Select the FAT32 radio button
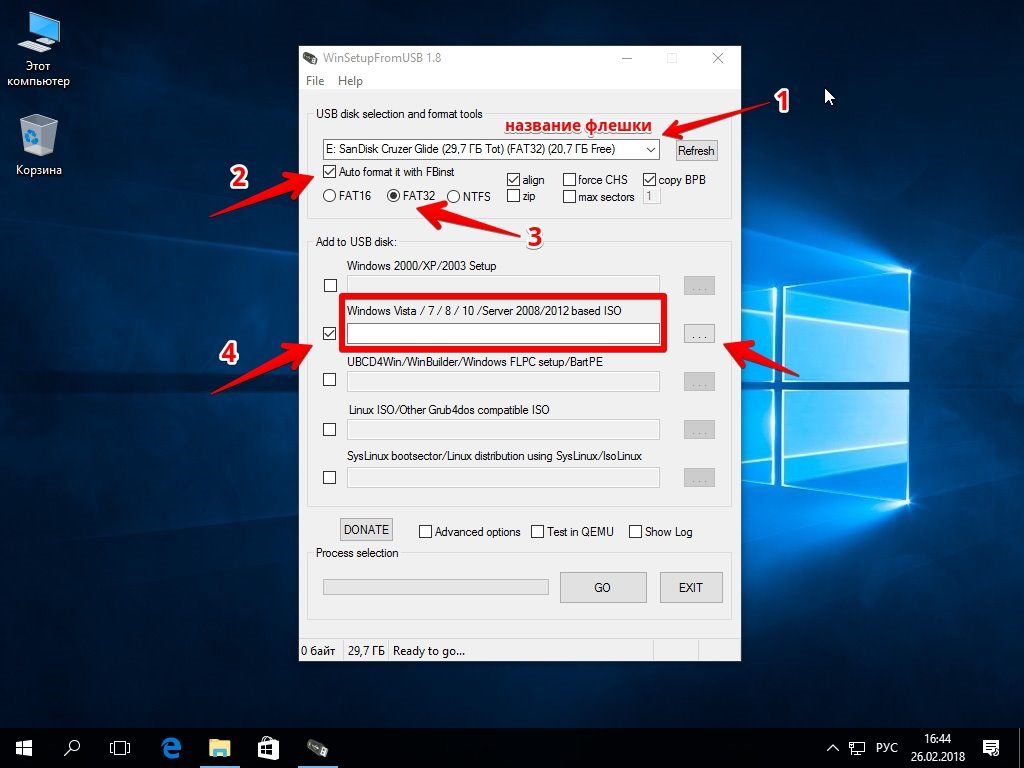The image size is (1024, 768). click(393, 195)
